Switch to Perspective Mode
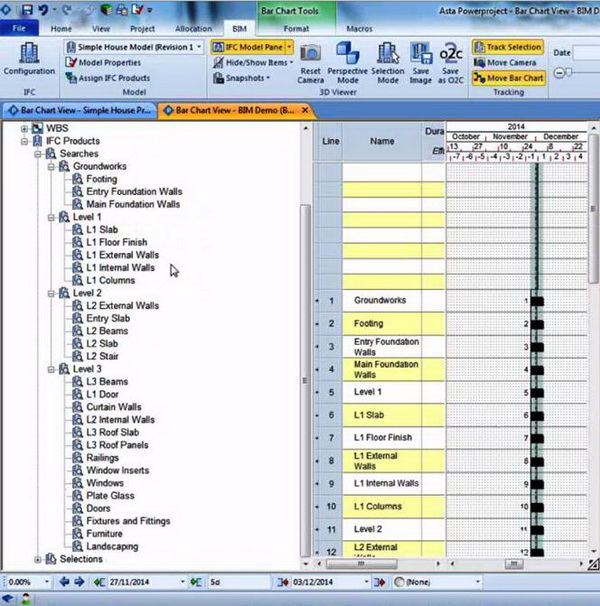This screenshot has height=606, width=600. (x=348, y=63)
